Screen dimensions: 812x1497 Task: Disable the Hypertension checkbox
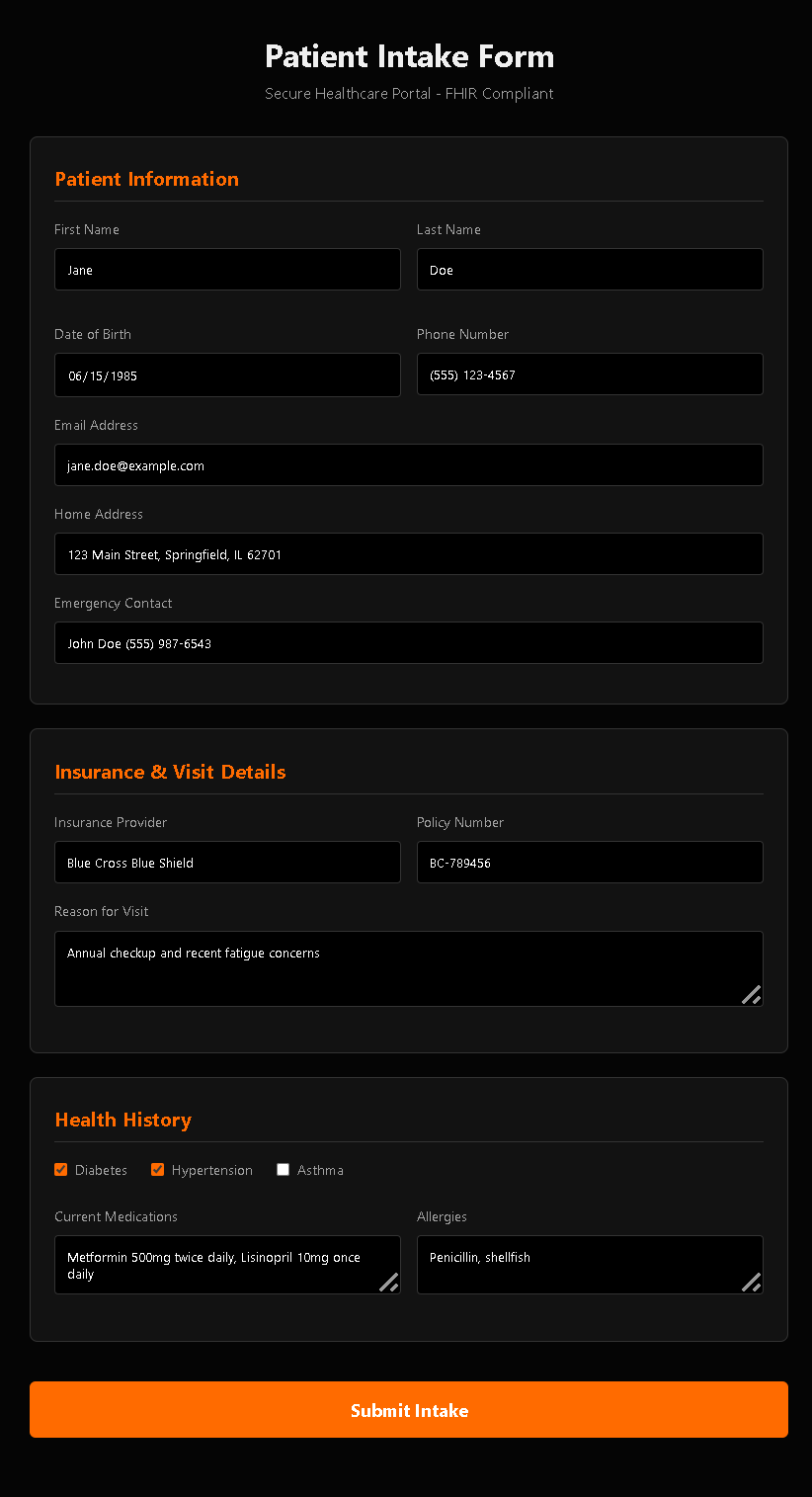pyautogui.click(x=157, y=1169)
